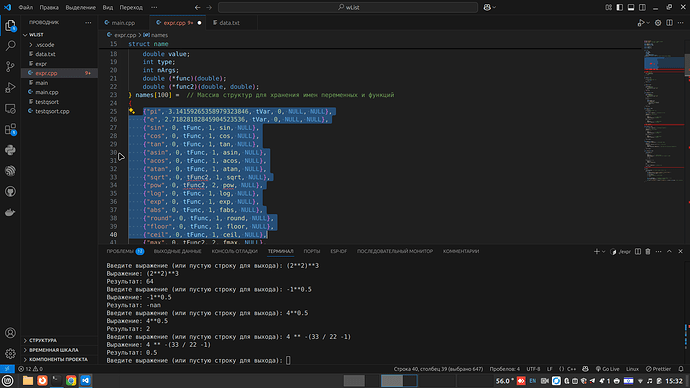The height and width of the screenshot is (388, 690).
Task: Toggle bottom panel visibility
Action: click(x=631, y=7)
